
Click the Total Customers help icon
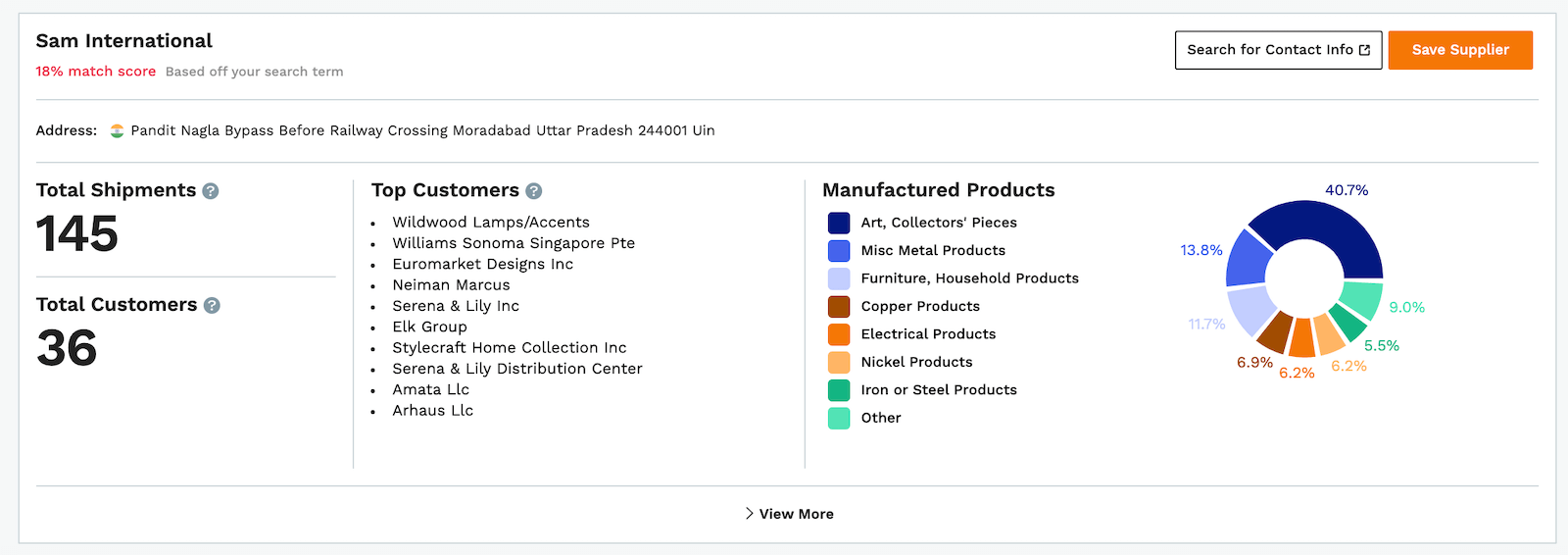pos(212,306)
